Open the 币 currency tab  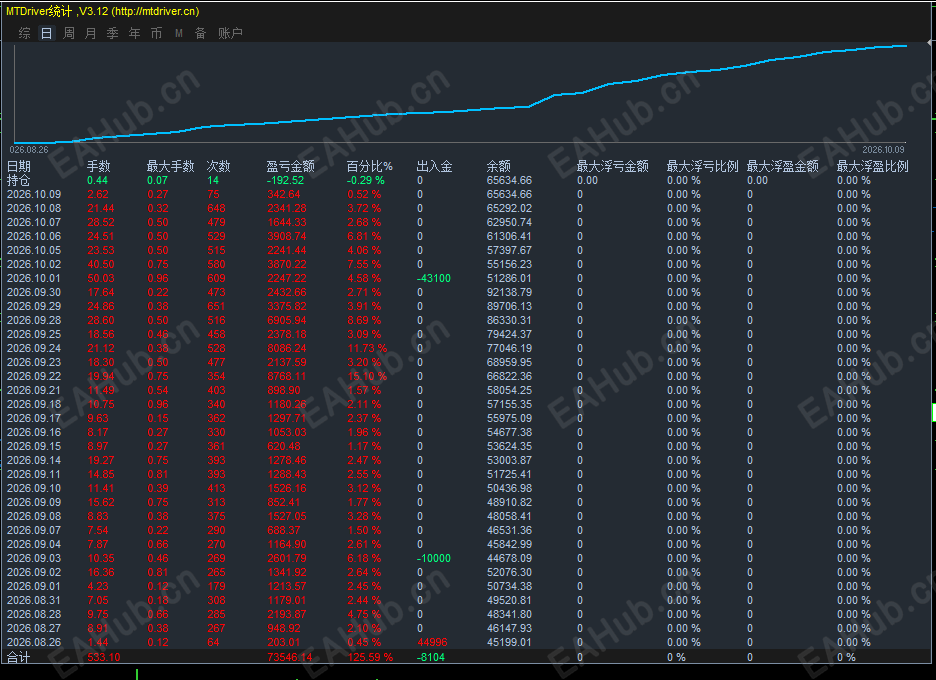coord(156,33)
